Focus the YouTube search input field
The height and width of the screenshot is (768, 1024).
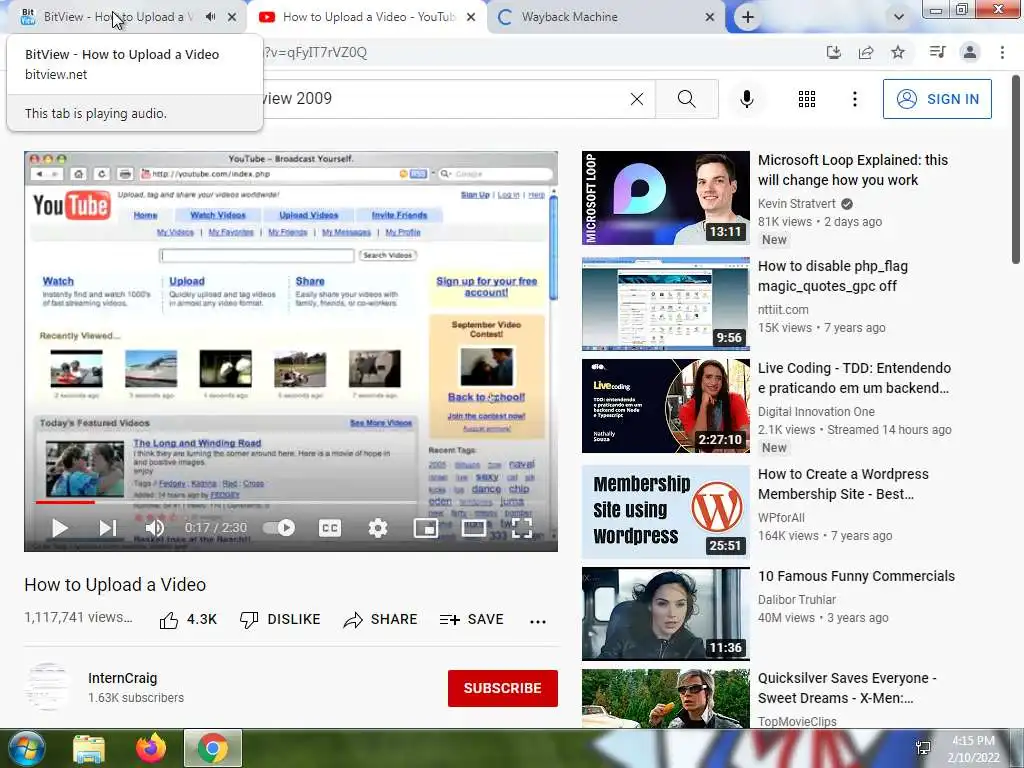[x=444, y=99]
